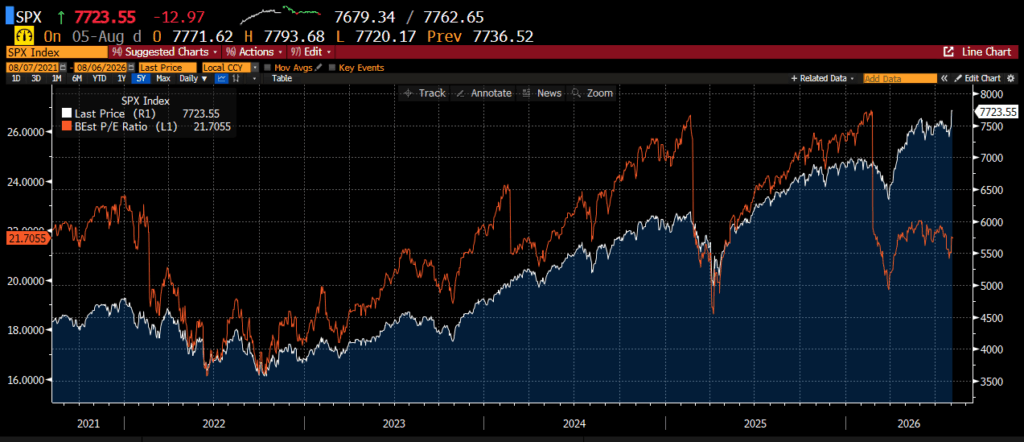The image size is (1024, 442).
Task: Select the 5Y time range
Action: pyautogui.click(x=141, y=78)
